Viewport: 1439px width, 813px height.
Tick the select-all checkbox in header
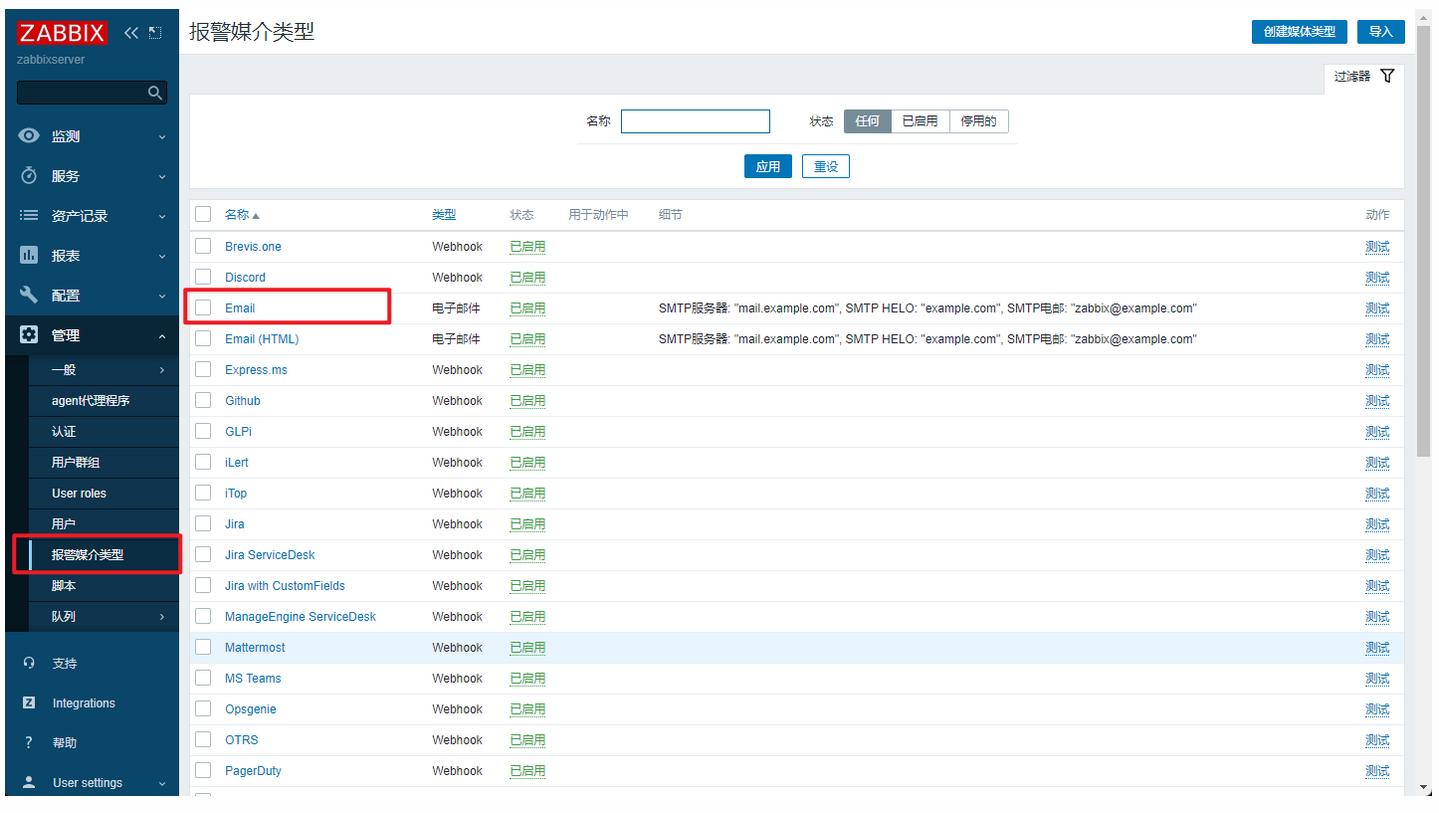click(203, 214)
